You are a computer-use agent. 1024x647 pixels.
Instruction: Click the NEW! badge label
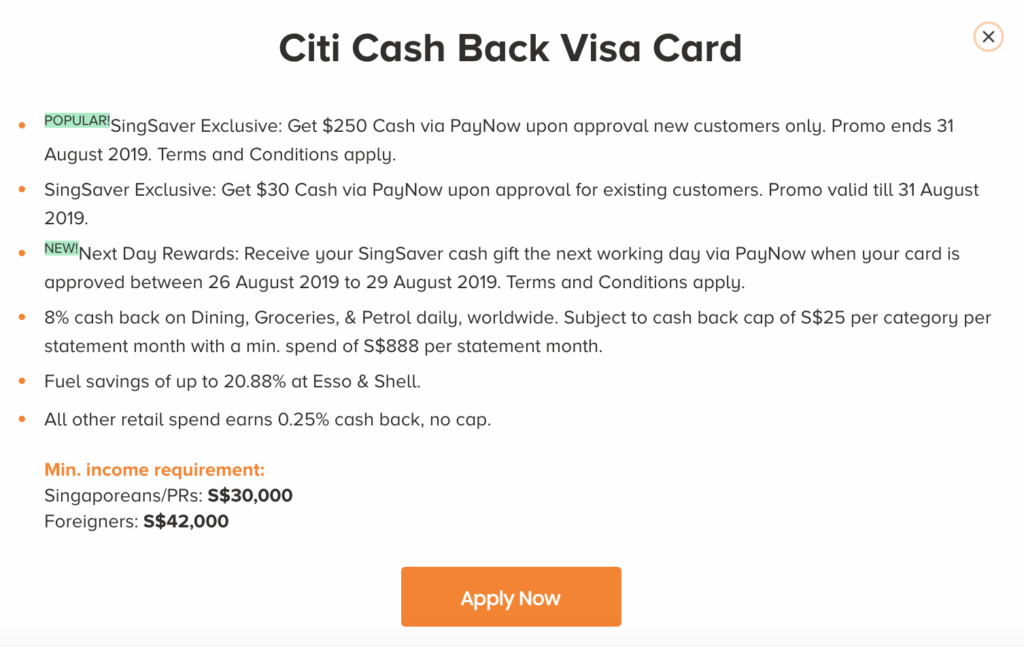(x=61, y=249)
